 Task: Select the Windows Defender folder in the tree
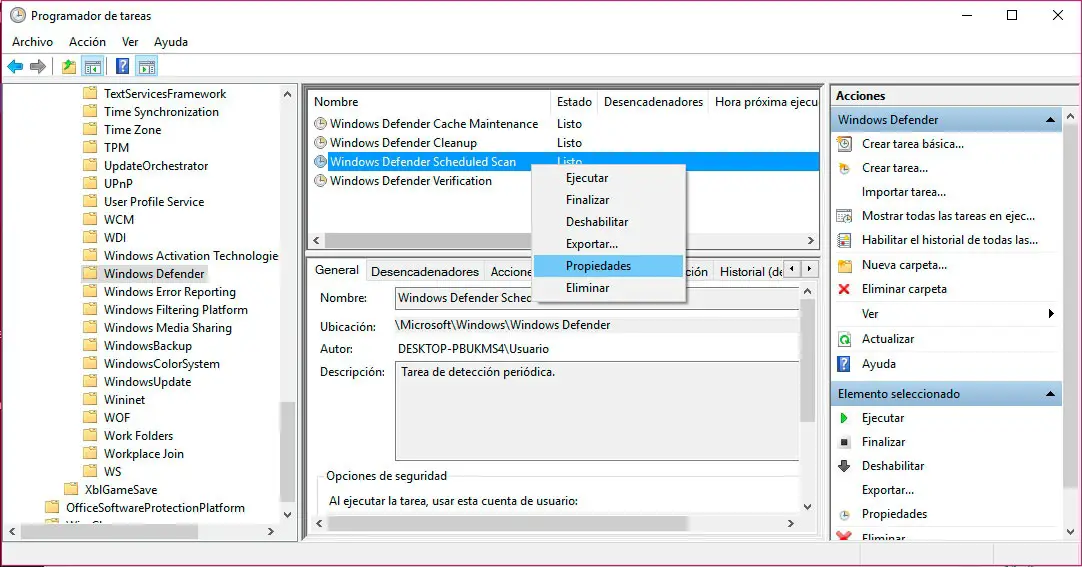154,274
